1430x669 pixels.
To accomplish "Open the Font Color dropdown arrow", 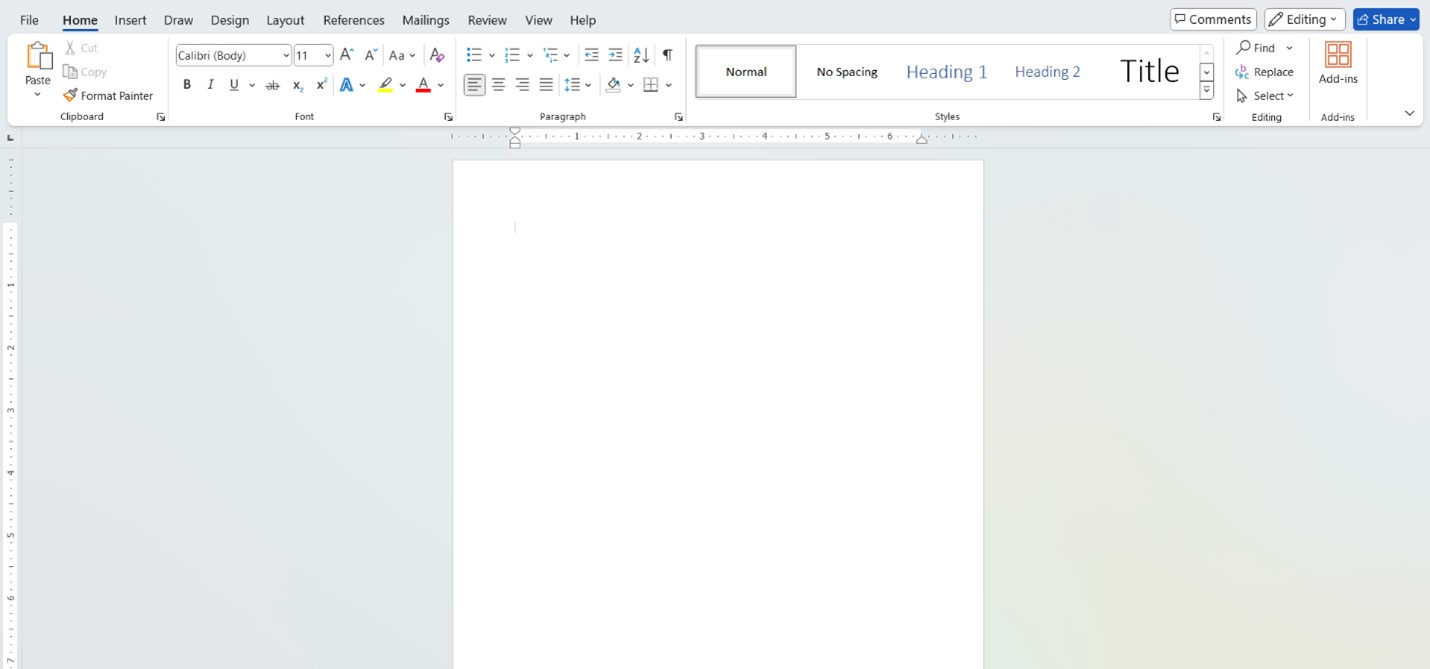I will [439, 84].
